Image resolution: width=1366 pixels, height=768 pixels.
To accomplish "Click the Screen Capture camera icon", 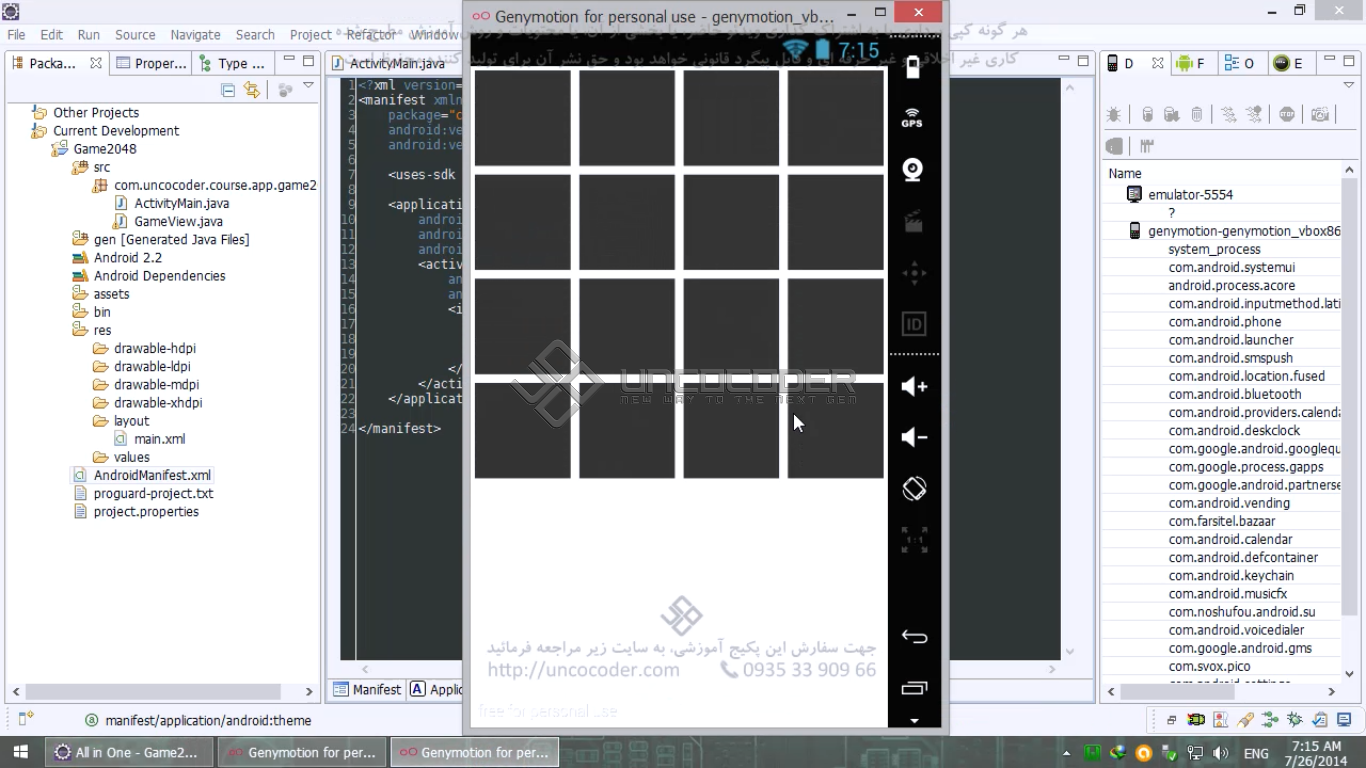I will point(1320,115).
